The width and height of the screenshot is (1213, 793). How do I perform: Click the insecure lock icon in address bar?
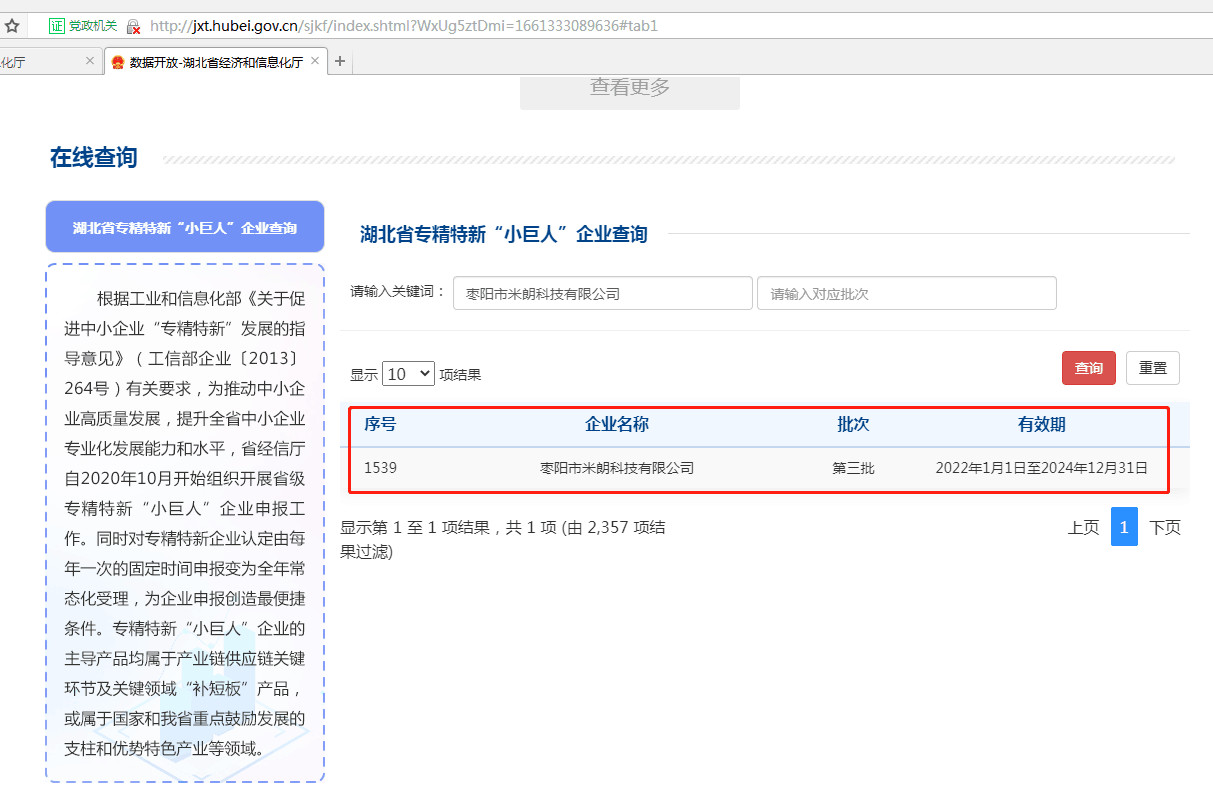(x=133, y=27)
